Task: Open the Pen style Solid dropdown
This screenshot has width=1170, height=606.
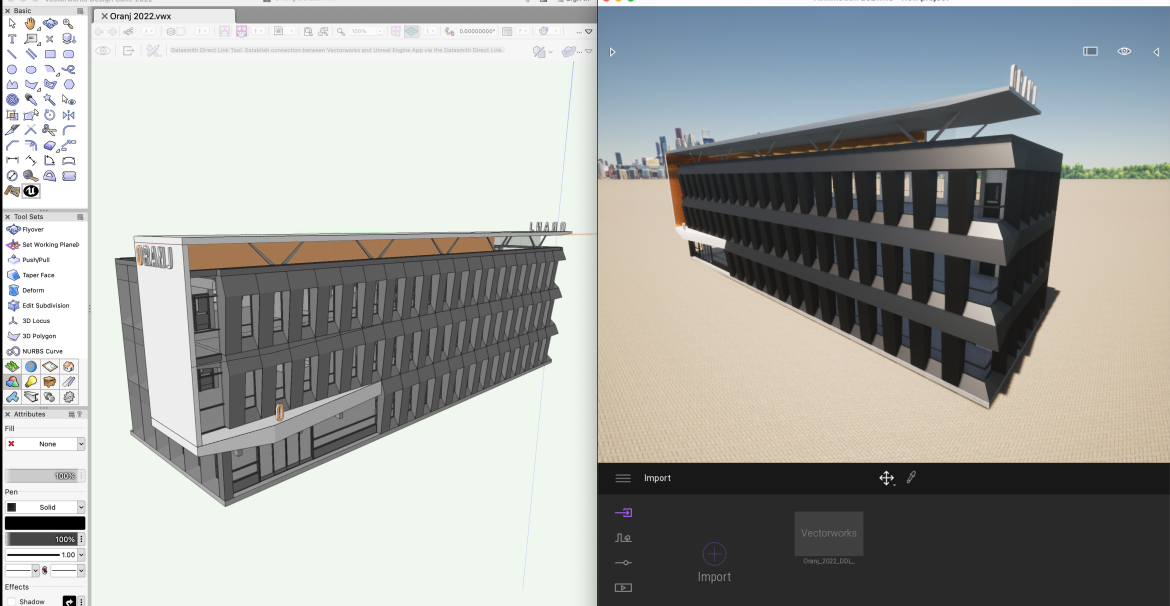Action: coord(45,507)
